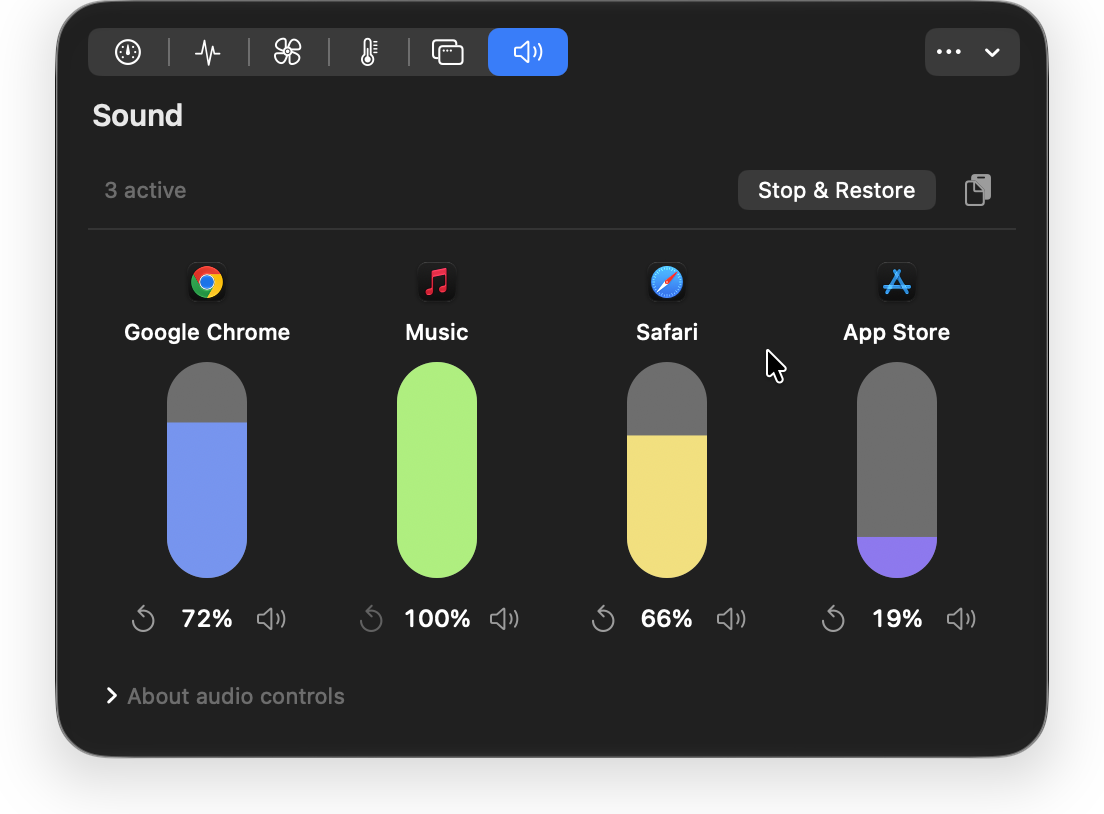Screen dimensions: 1104x814
Task: Collapse panel with the chevron down arrow
Action: [x=992, y=52]
